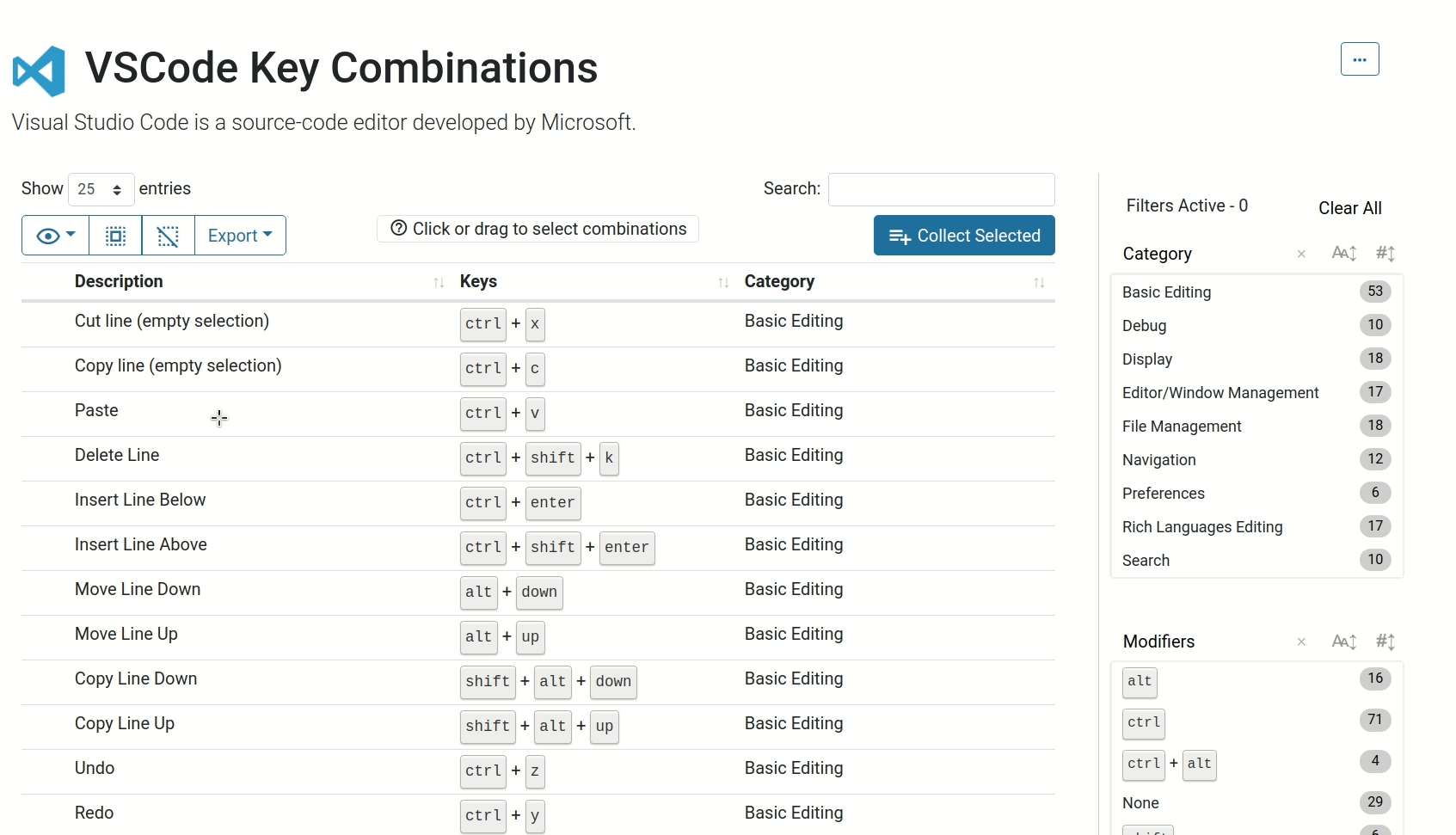The height and width of the screenshot is (835, 1456).
Task: Select the Cut line (empty selection) row
Action: 538,324
